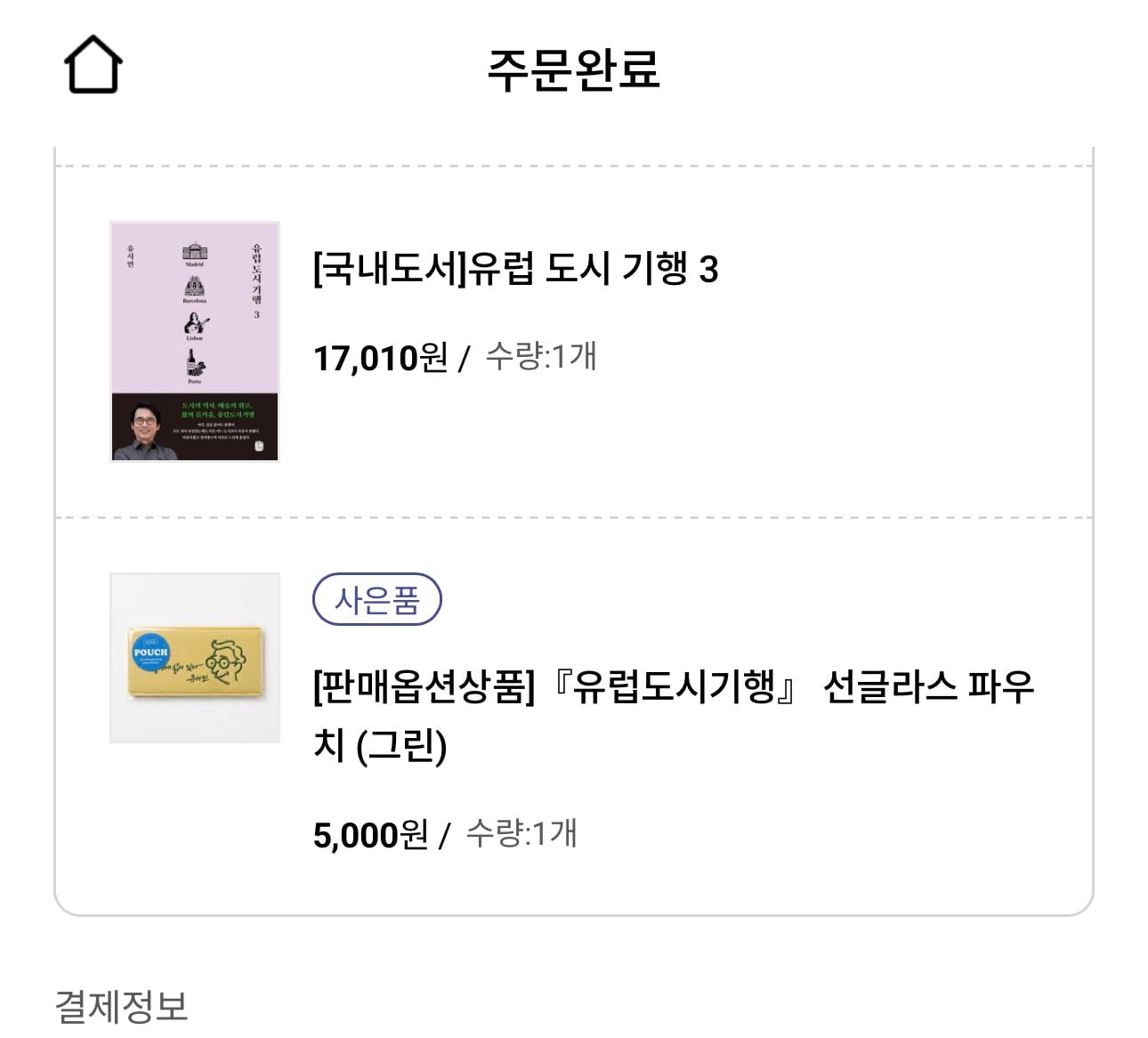Open the [국내도서]유럽 도시 기행 3 product link
Screen dimensions: 1148x1038
516,268
